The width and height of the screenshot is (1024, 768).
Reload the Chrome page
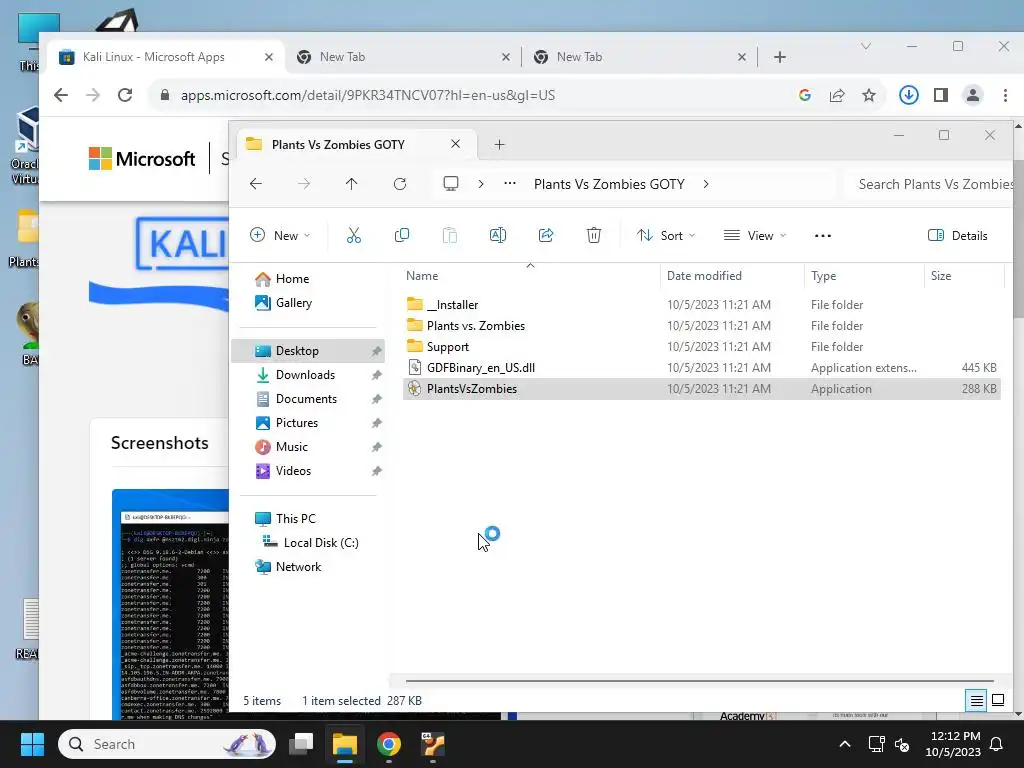point(125,95)
